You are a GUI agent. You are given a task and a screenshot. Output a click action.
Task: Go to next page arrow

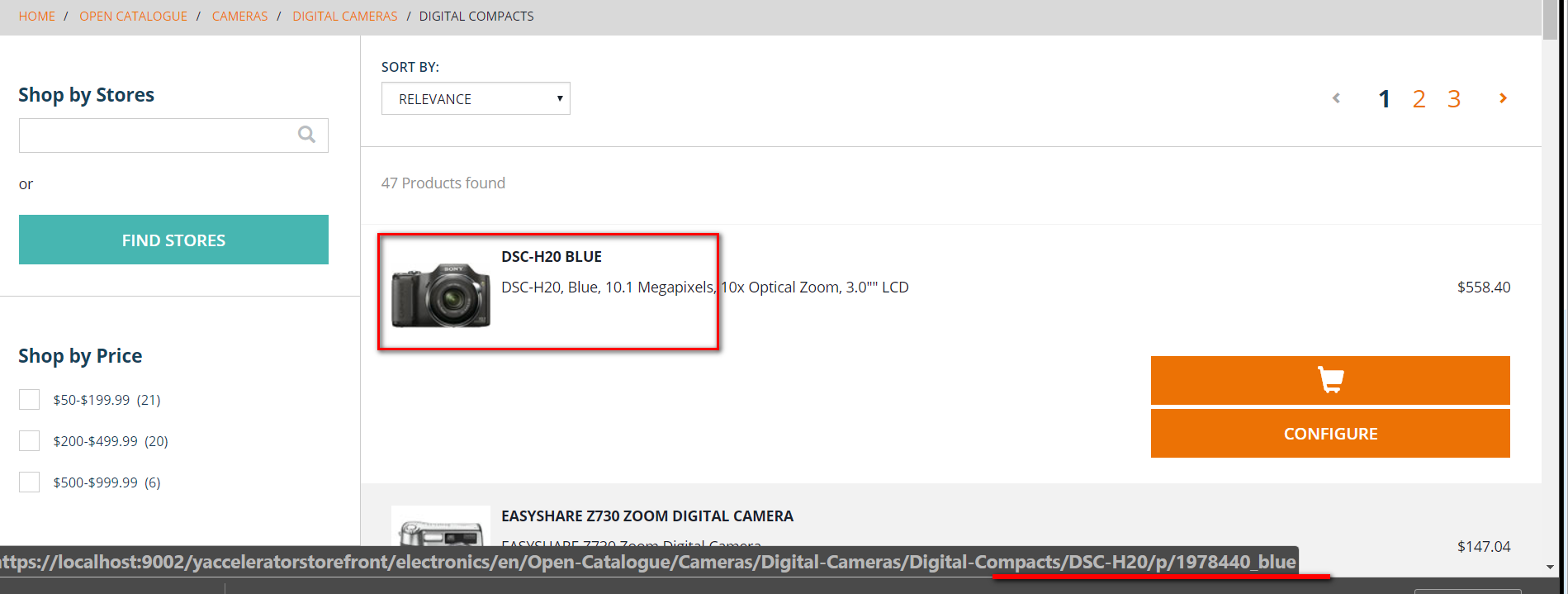[1503, 98]
